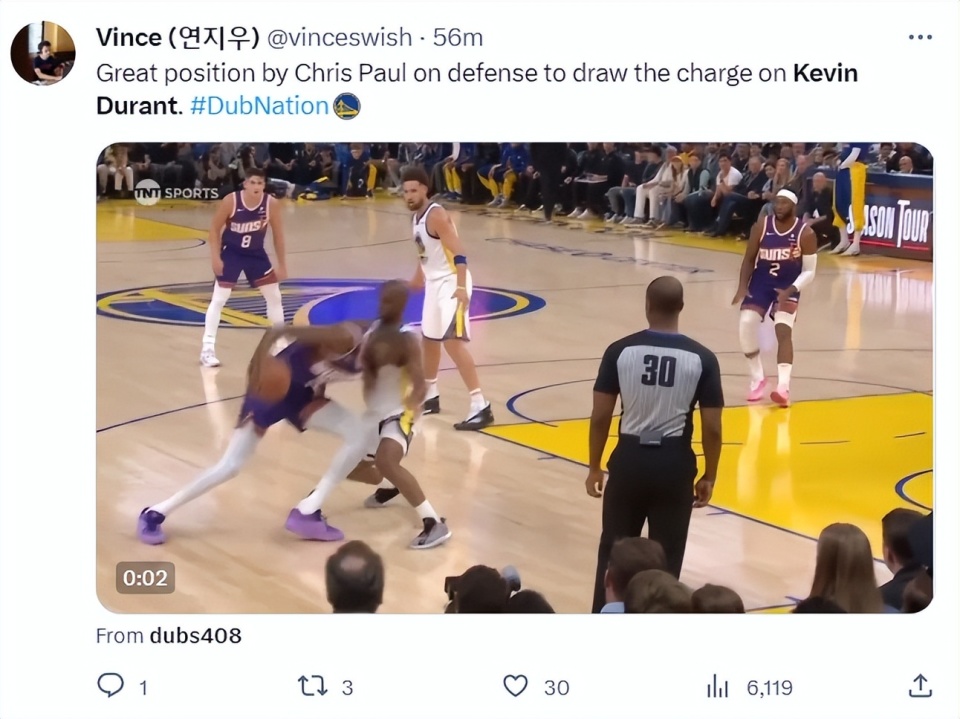
Task: Play the basketball video clip
Action: pyautogui.click(x=514, y=378)
